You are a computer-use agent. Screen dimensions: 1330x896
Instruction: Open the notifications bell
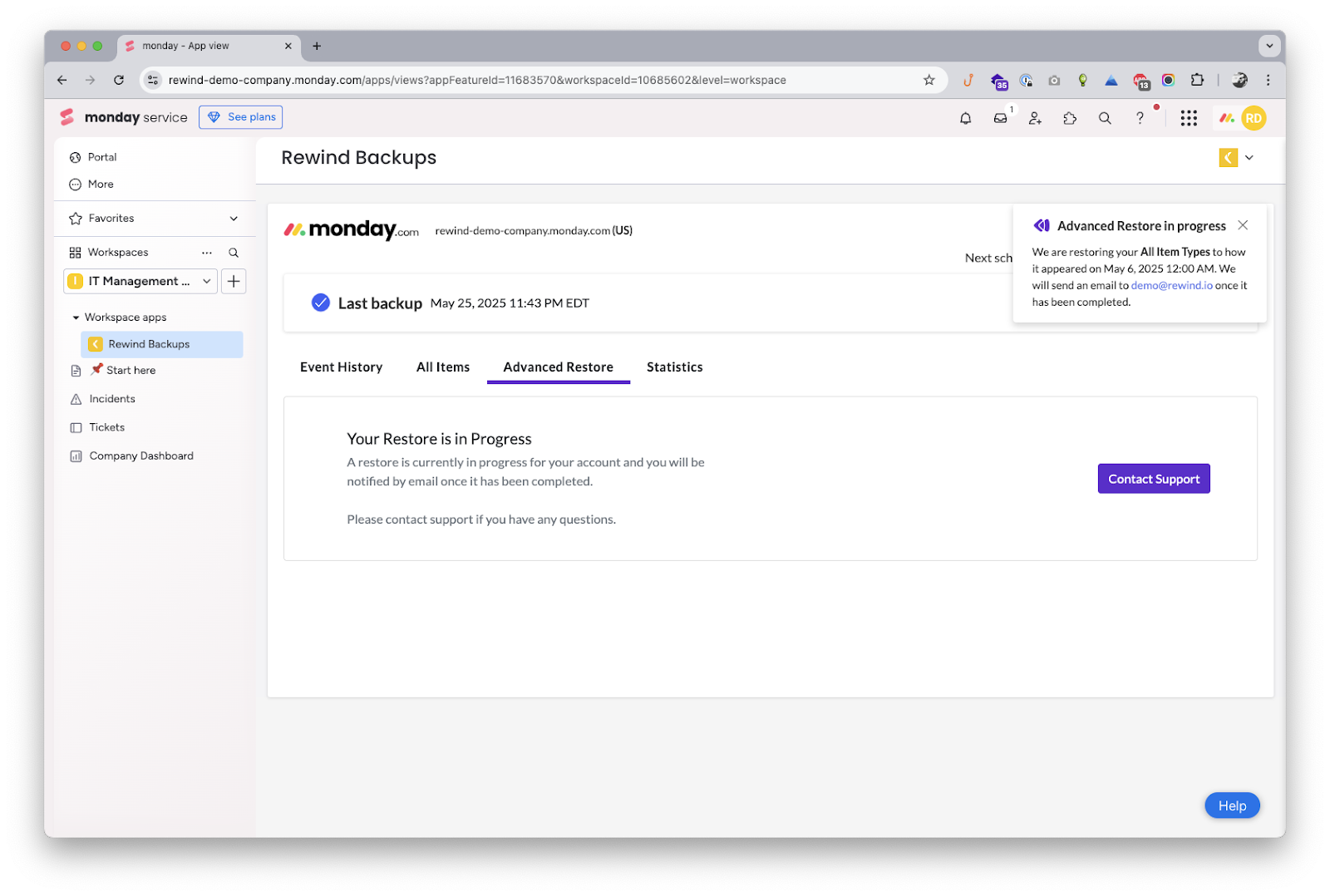point(965,118)
